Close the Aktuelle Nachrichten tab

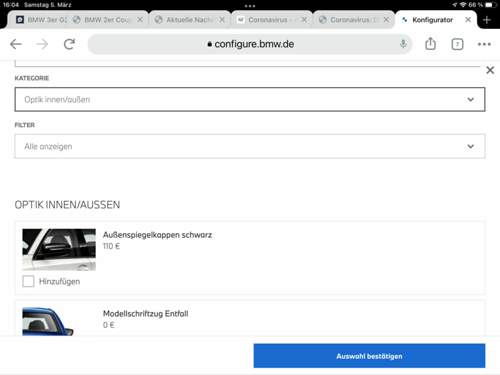[x=222, y=20]
